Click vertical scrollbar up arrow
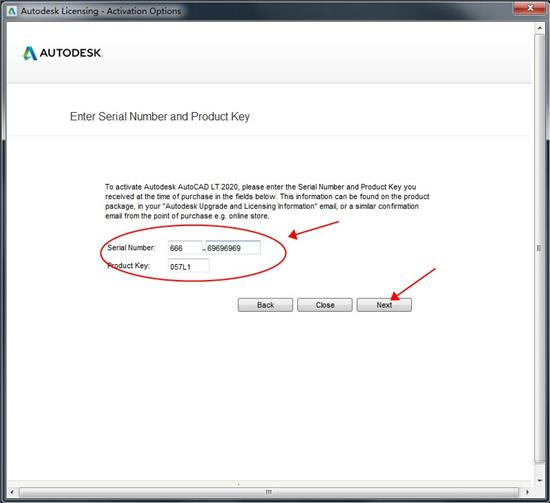 click(539, 28)
